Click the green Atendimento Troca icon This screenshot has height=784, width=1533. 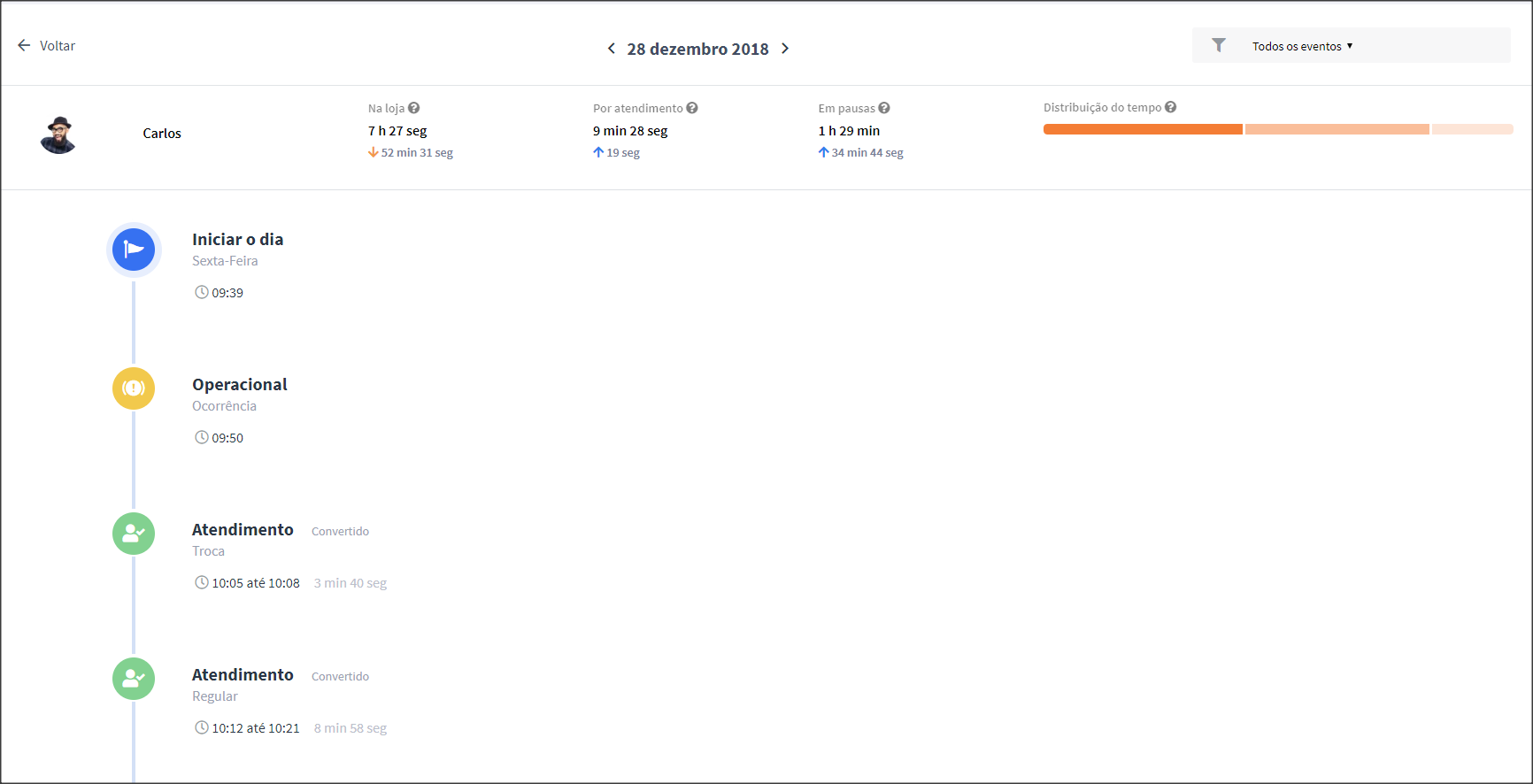(134, 534)
